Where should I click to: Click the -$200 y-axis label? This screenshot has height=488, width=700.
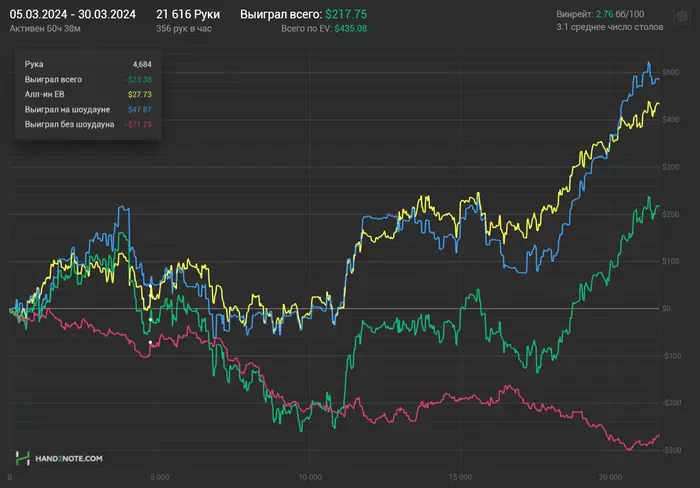(669, 402)
